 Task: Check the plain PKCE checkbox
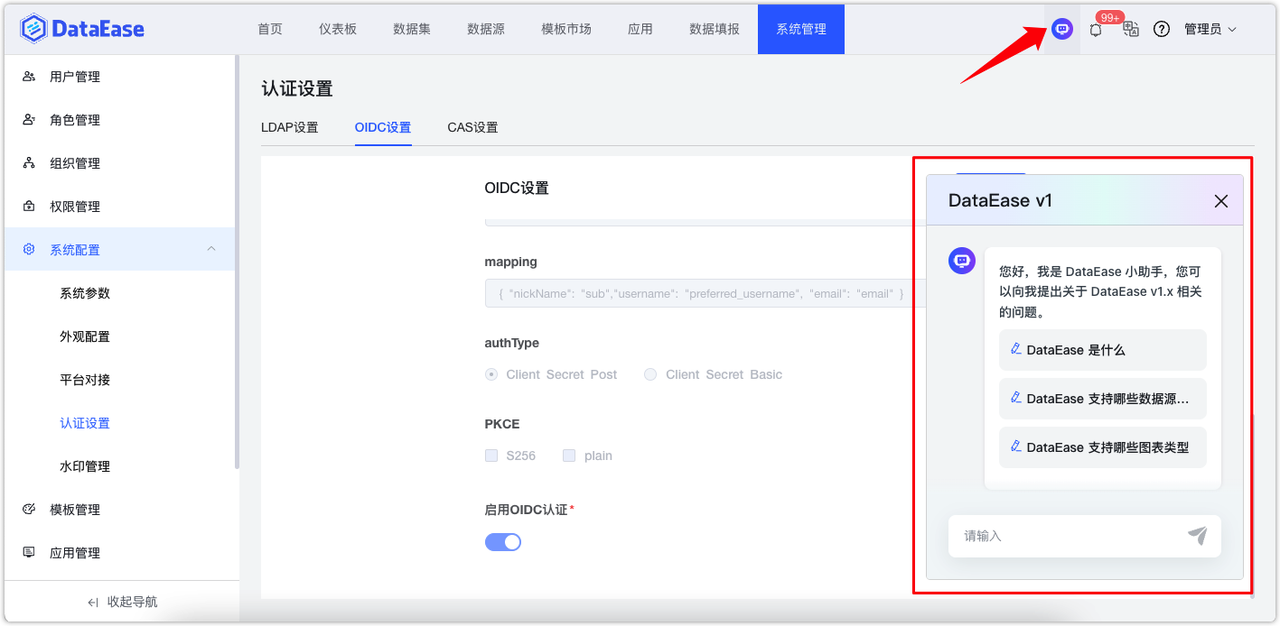[x=569, y=455]
